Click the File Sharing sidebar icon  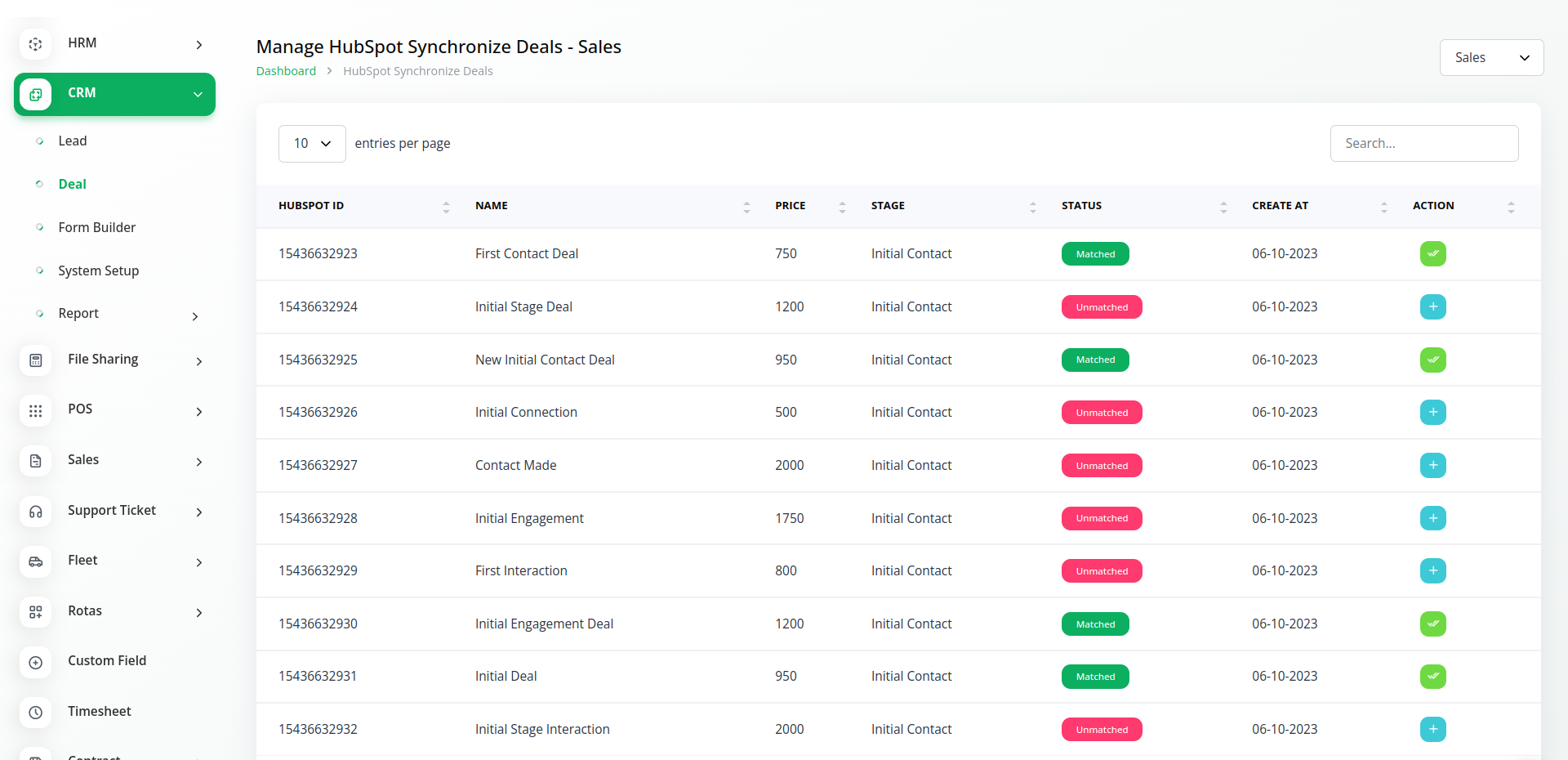(x=35, y=360)
